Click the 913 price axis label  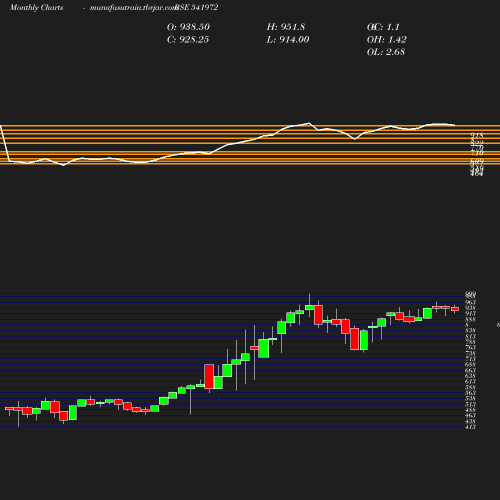click(470, 314)
